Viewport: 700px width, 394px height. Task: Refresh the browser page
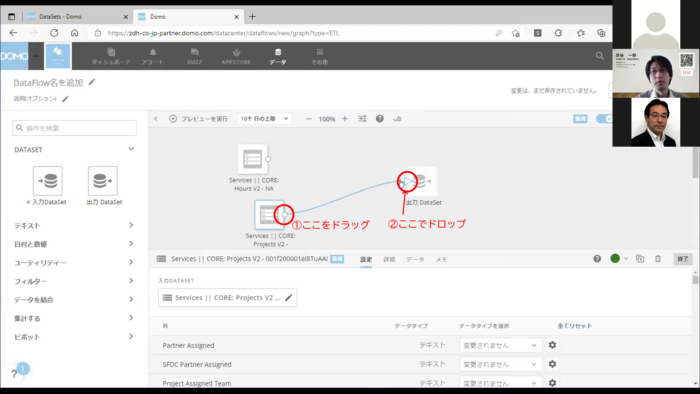point(54,33)
